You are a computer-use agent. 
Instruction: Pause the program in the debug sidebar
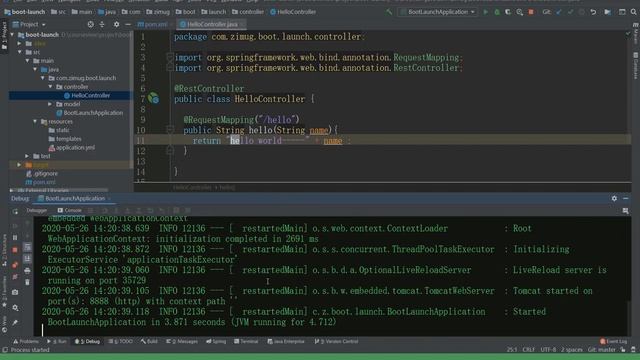coord(15,238)
